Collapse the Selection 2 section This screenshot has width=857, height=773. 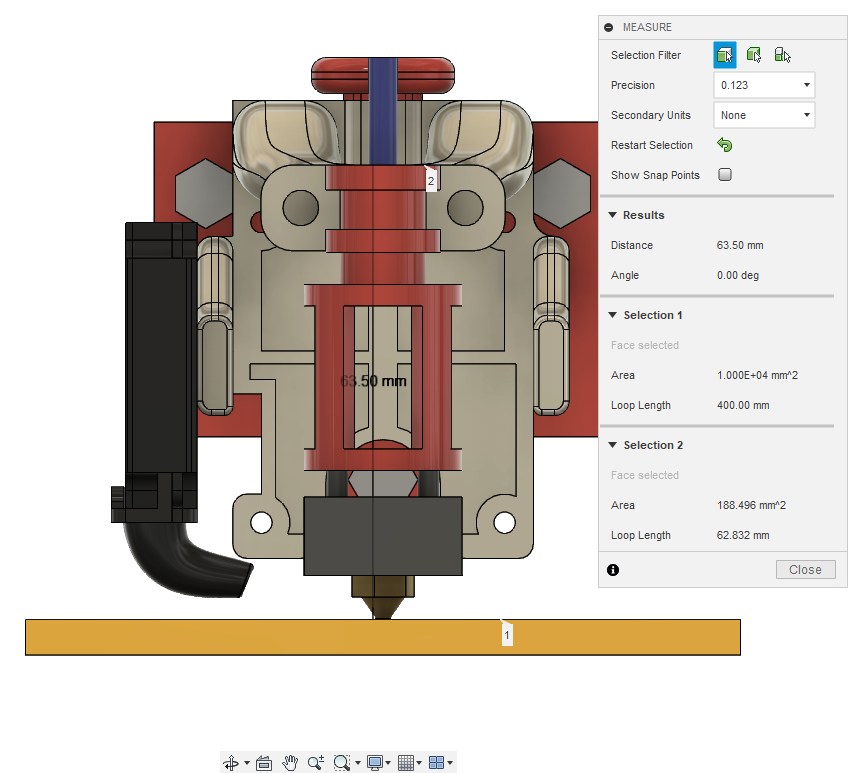tap(613, 445)
